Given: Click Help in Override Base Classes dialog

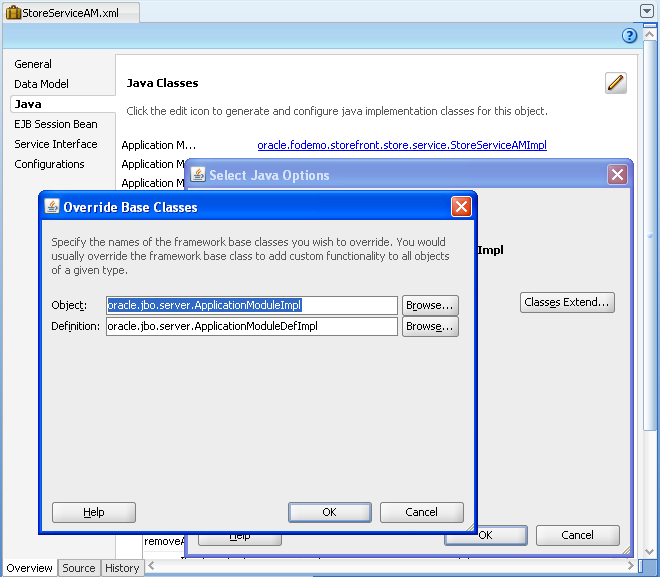Looking at the screenshot, I should [x=93, y=512].
